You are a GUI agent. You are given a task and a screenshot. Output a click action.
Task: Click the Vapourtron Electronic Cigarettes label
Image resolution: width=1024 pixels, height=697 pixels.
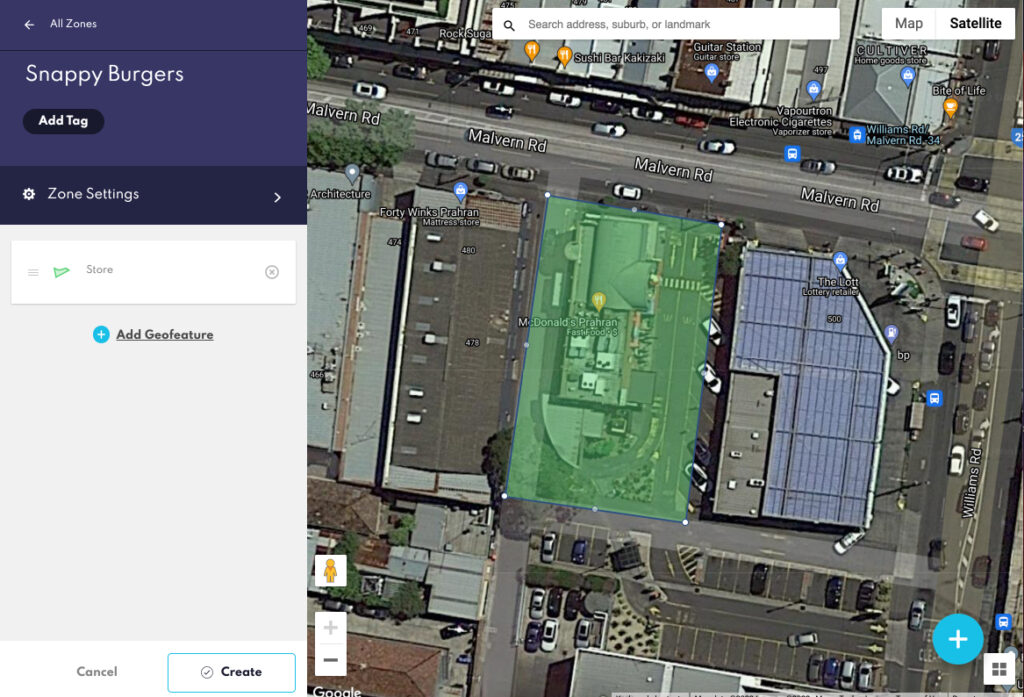click(x=781, y=116)
